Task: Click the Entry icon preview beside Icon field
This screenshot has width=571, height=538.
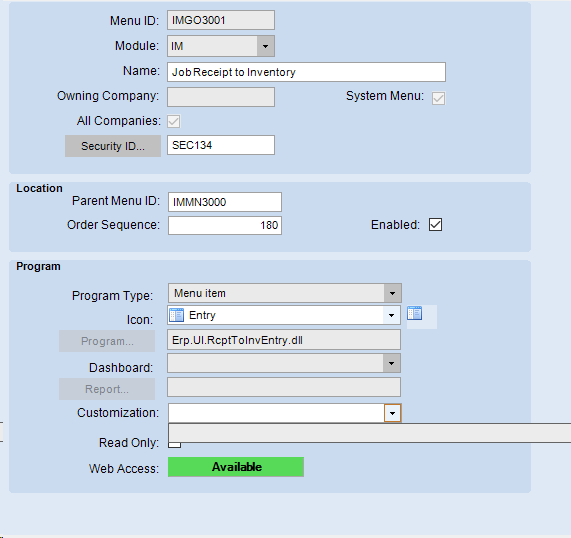Action: click(x=414, y=313)
